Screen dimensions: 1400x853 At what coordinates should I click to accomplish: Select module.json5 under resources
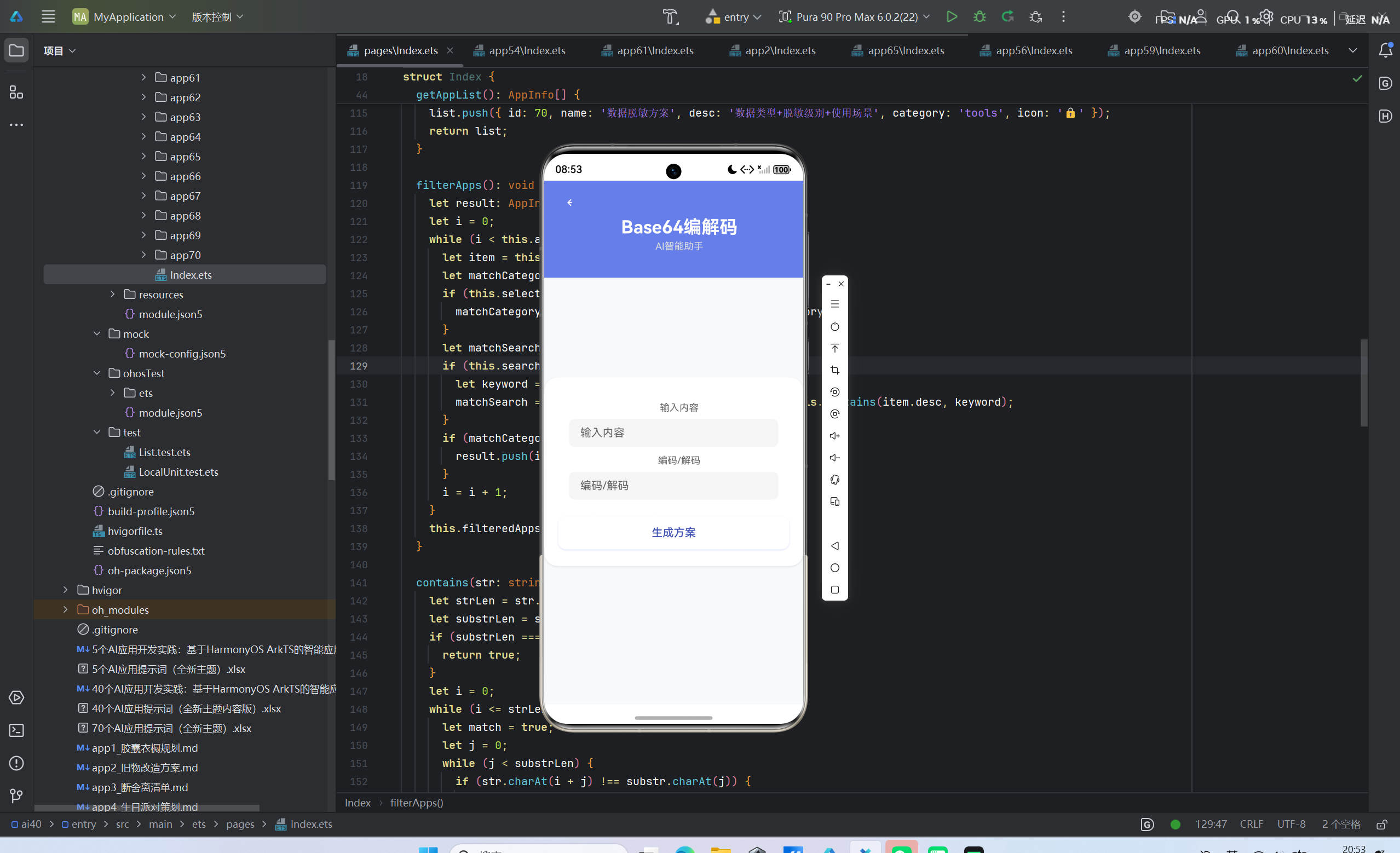pos(170,314)
